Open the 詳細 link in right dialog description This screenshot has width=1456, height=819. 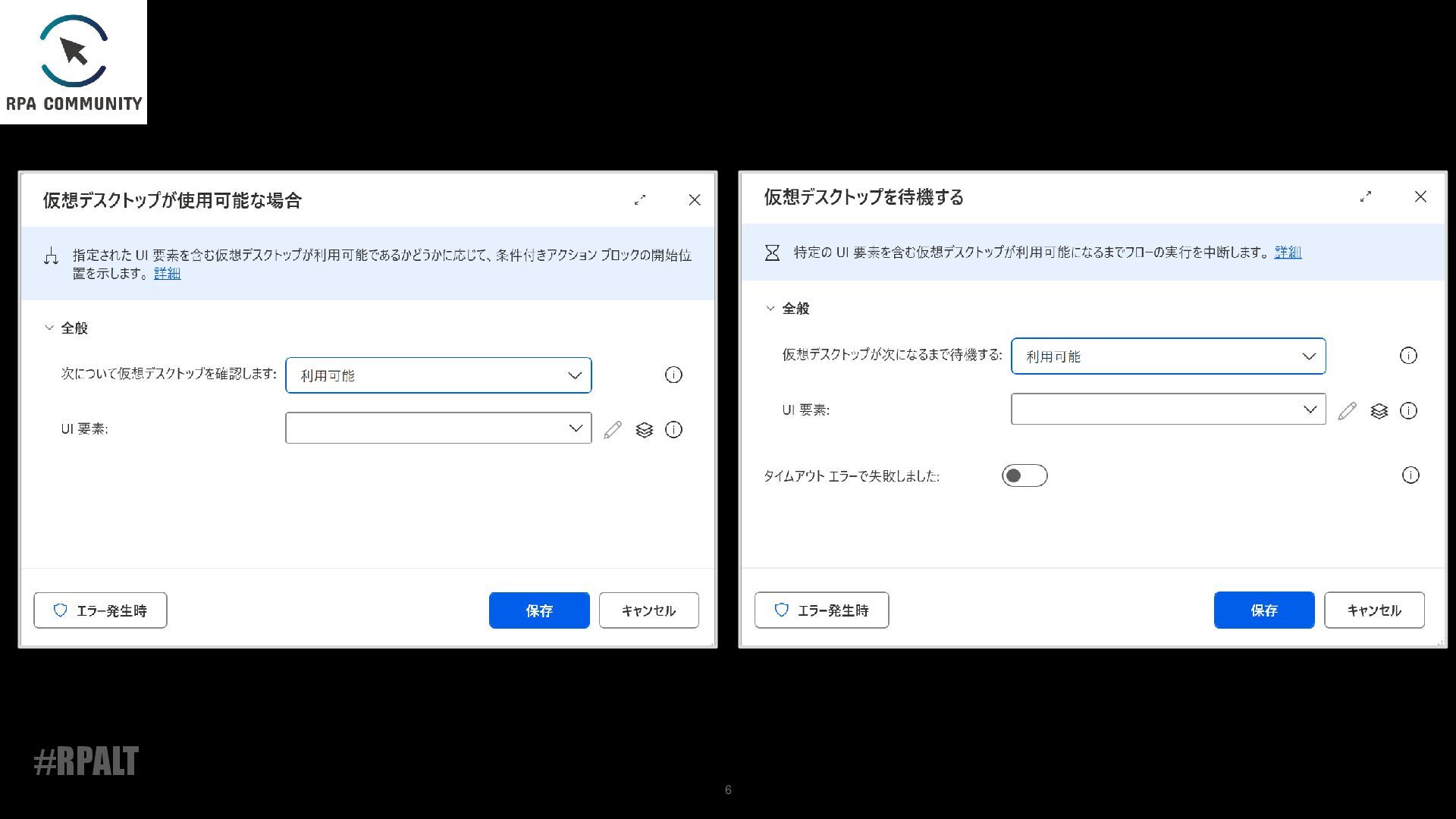point(1288,252)
